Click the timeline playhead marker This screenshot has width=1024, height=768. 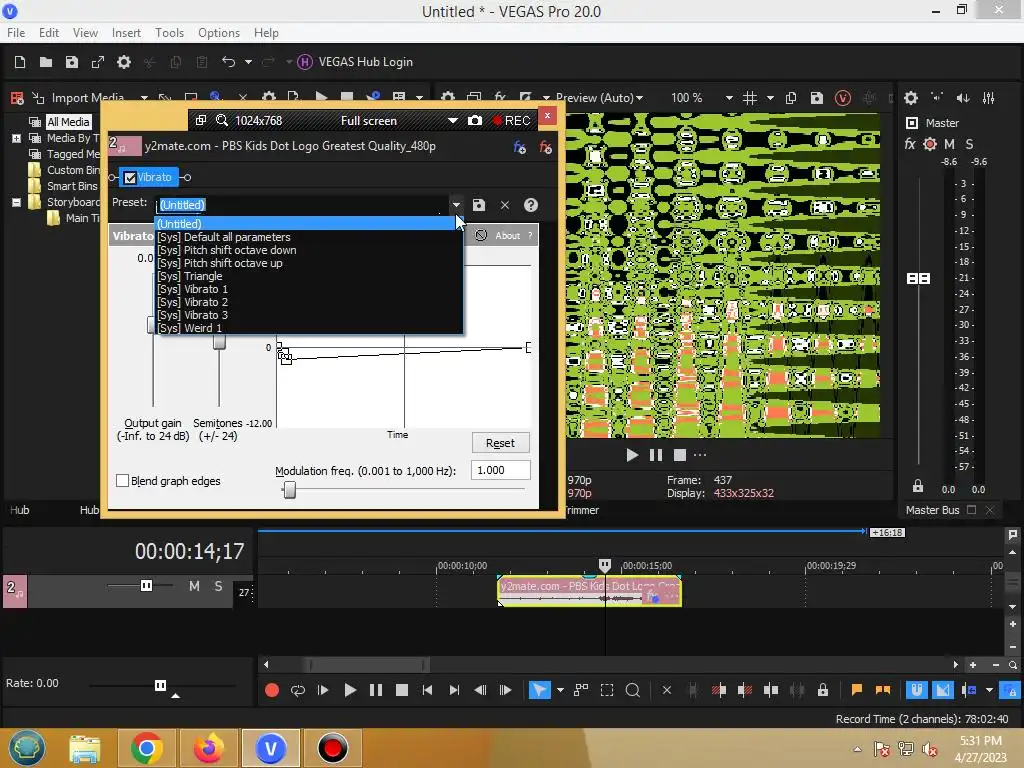[x=605, y=564]
